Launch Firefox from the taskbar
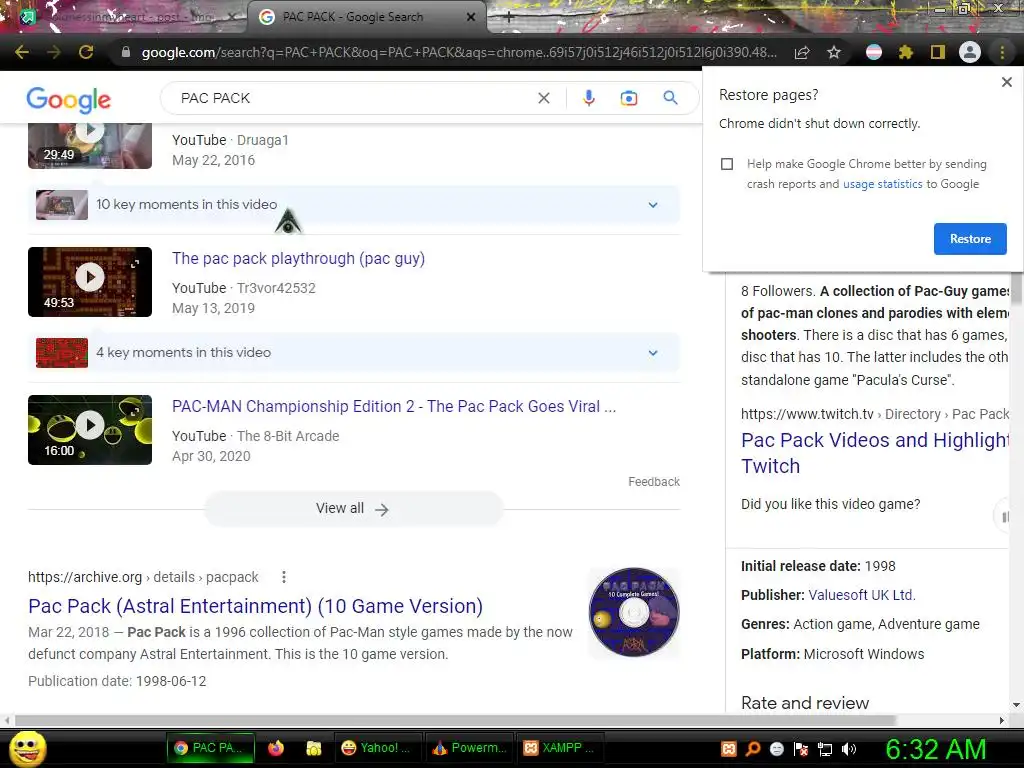This screenshot has width=1024, height=768. (276, 748)
